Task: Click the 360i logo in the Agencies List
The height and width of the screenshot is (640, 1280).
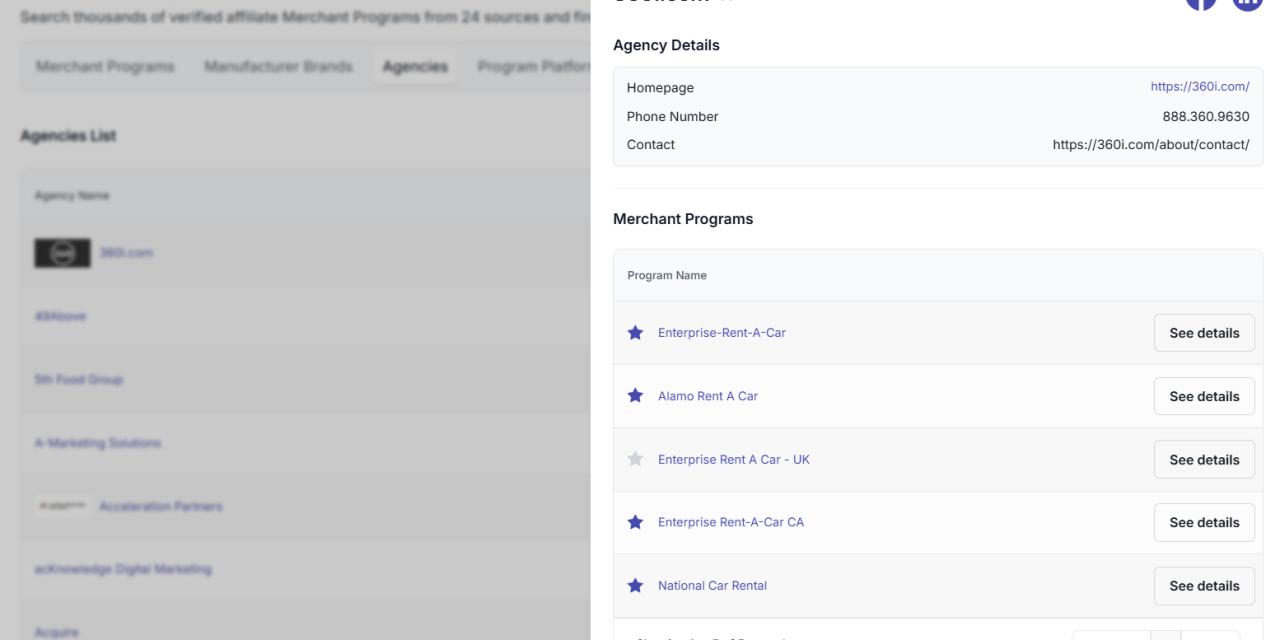Action: click(62, 252)
